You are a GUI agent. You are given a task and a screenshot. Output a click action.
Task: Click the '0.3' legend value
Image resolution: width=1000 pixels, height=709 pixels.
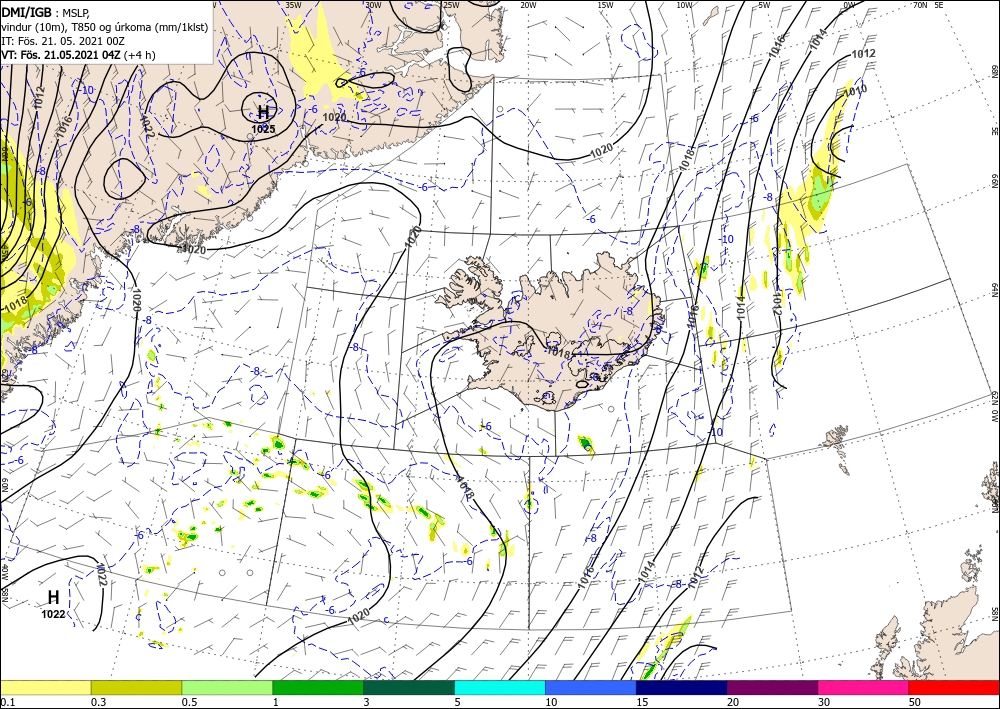98,702
